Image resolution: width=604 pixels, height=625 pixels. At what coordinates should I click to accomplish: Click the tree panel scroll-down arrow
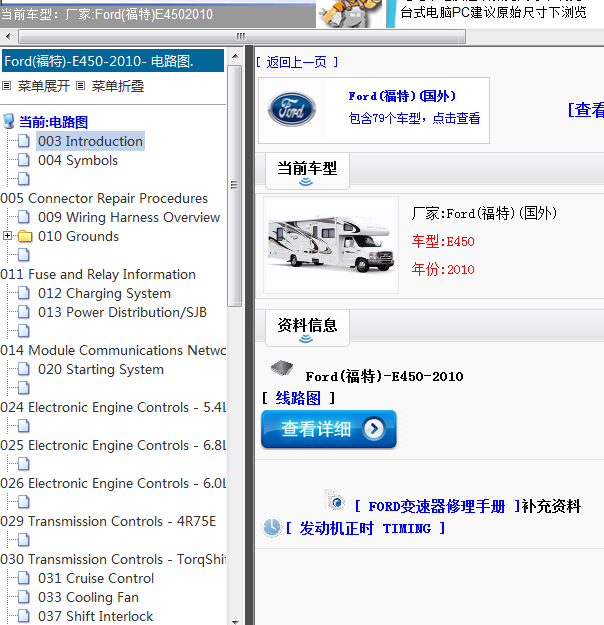[x=235, y=621]
